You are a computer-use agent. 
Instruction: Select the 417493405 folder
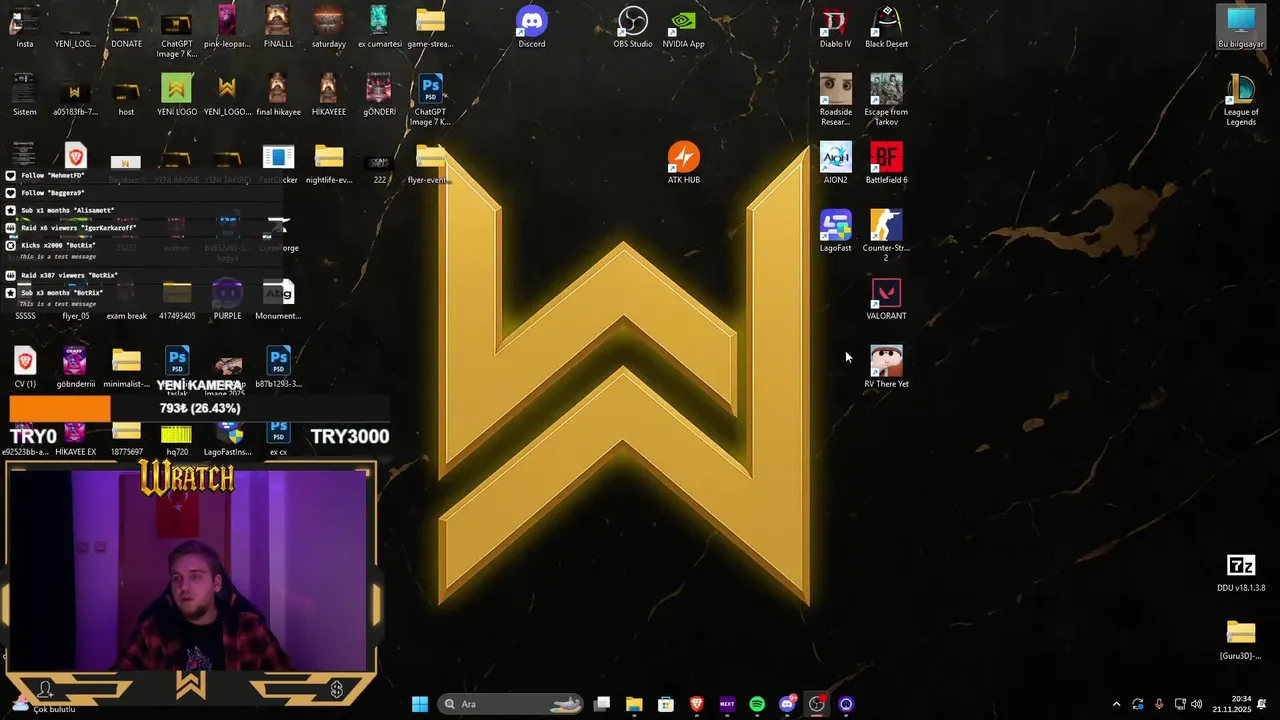click(177, 299)
